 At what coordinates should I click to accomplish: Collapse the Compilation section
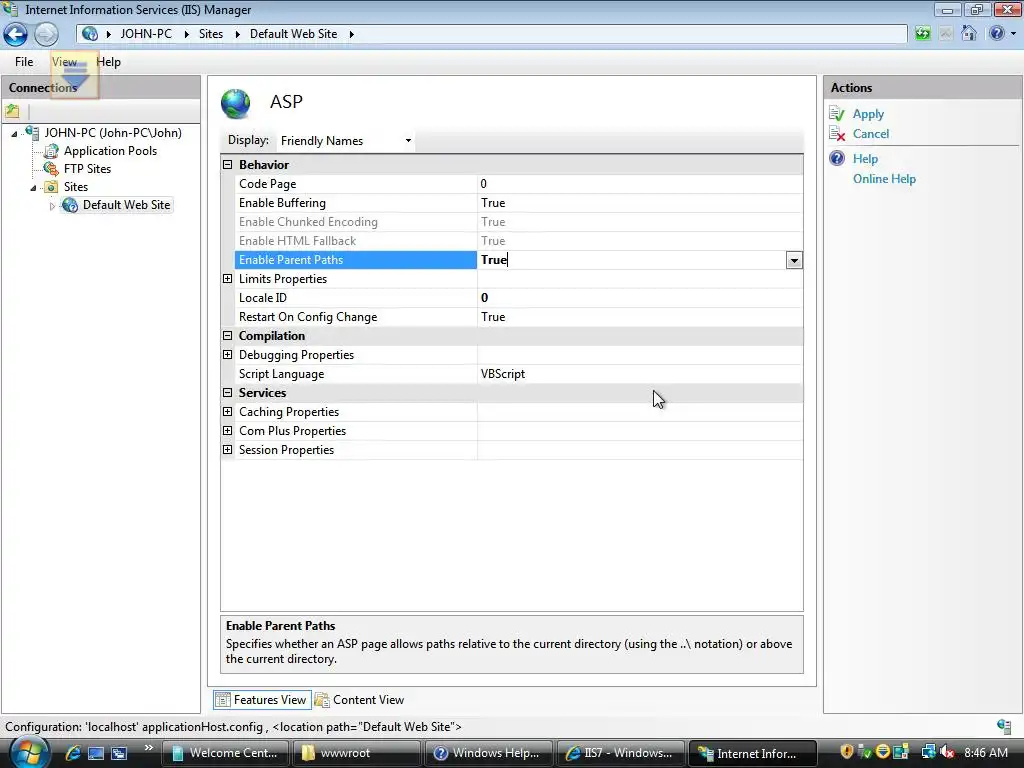point(227,336)
